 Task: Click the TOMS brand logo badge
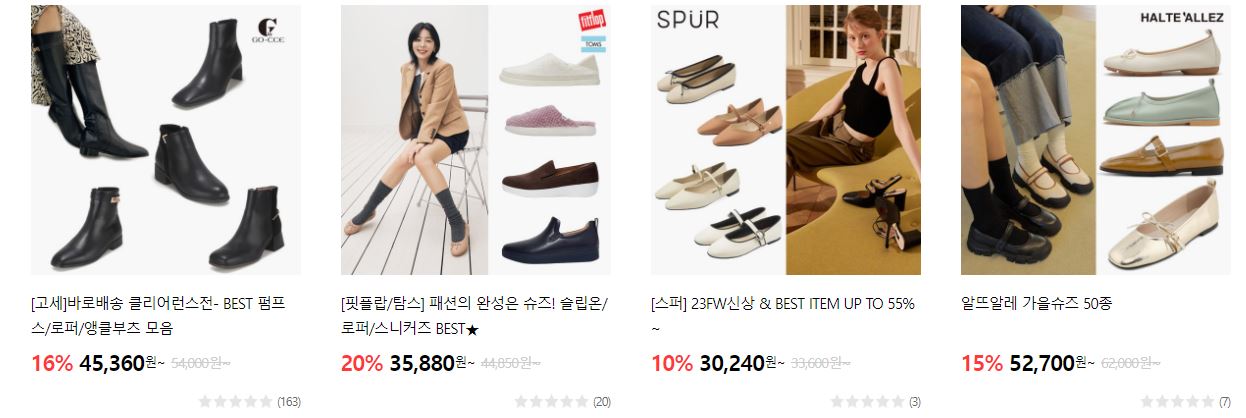[x=593, y=46]
